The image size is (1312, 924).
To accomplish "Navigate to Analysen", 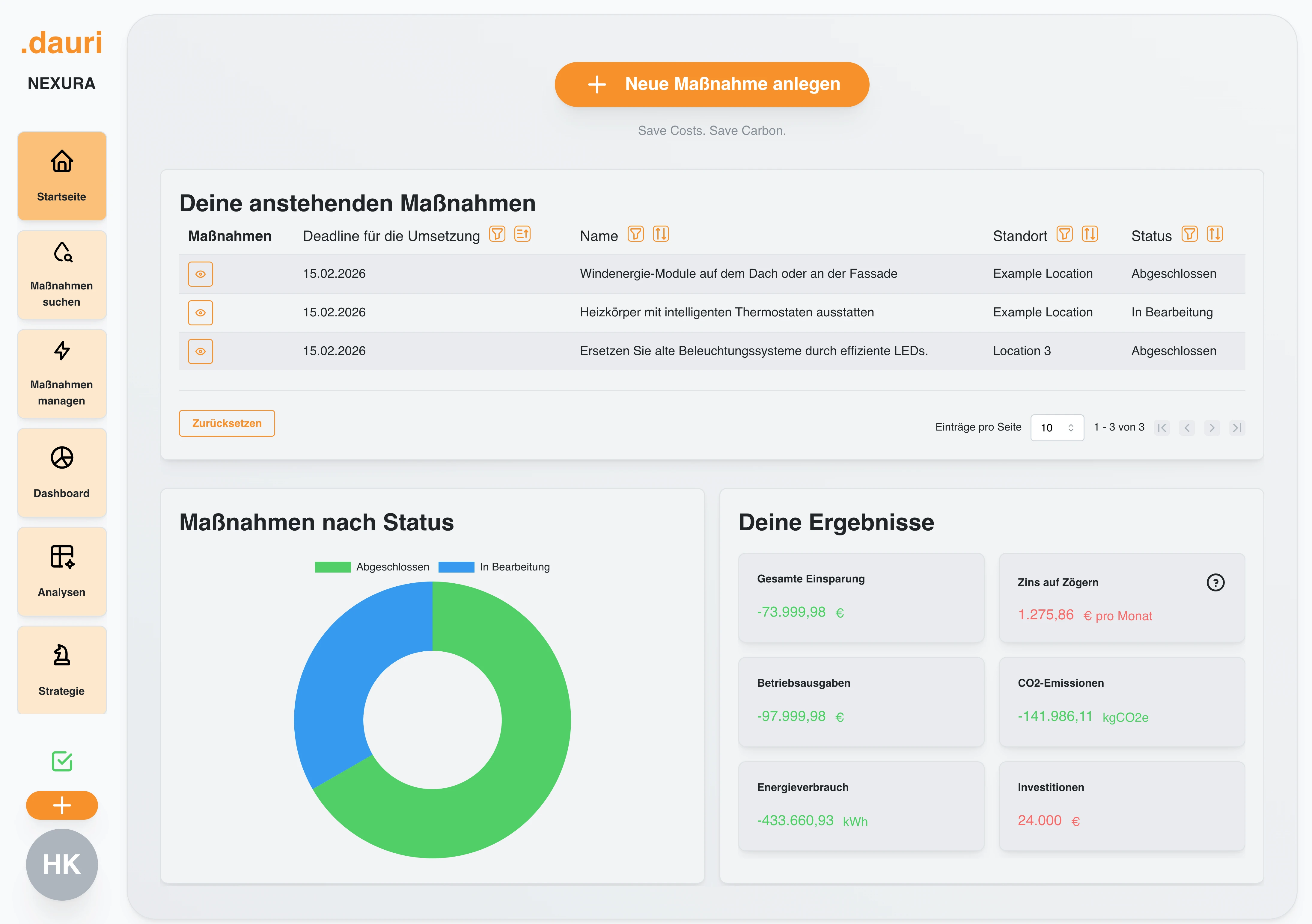I will tap(62, 571).
